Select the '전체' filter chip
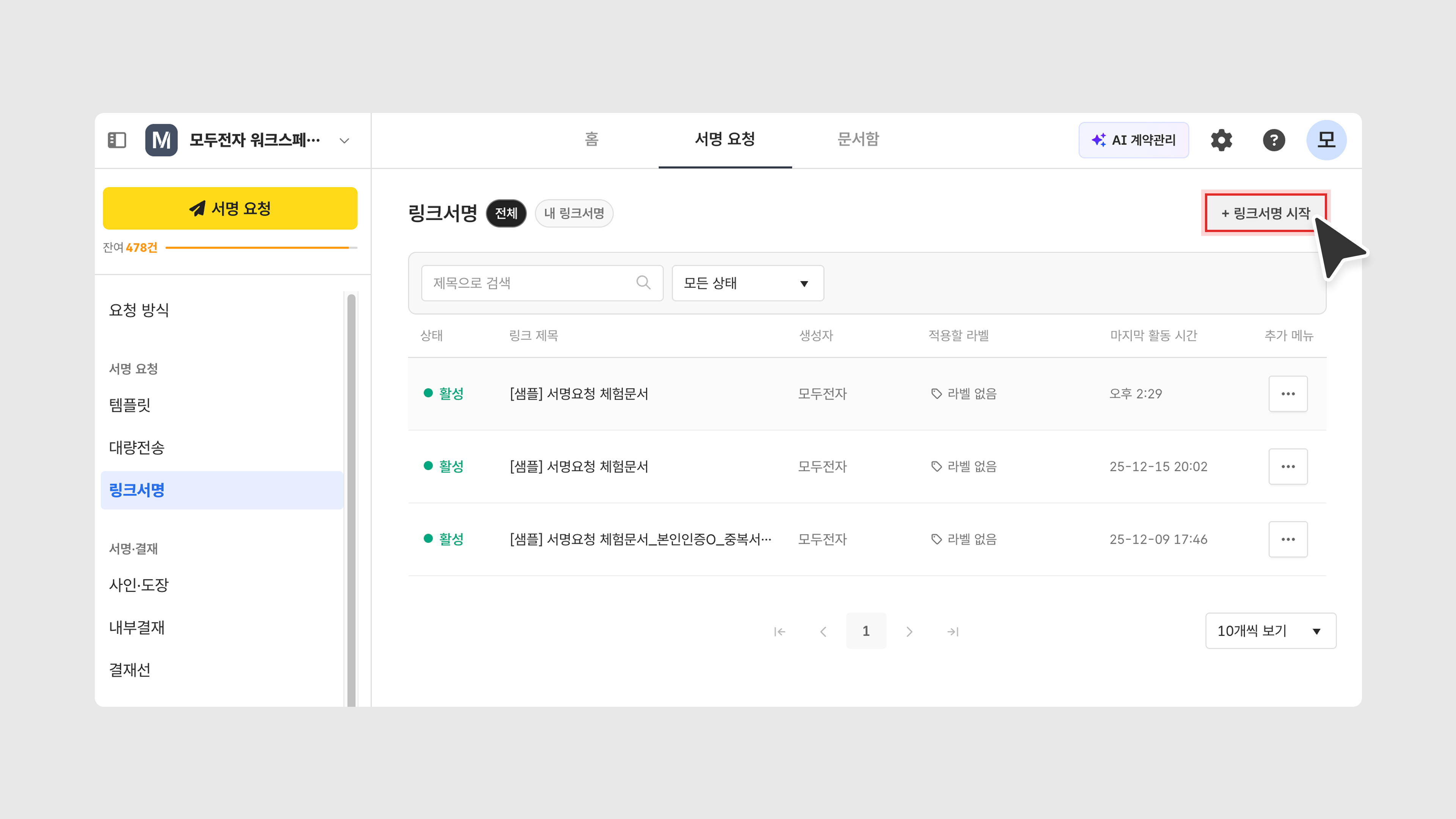 click(x=506, y=213)
